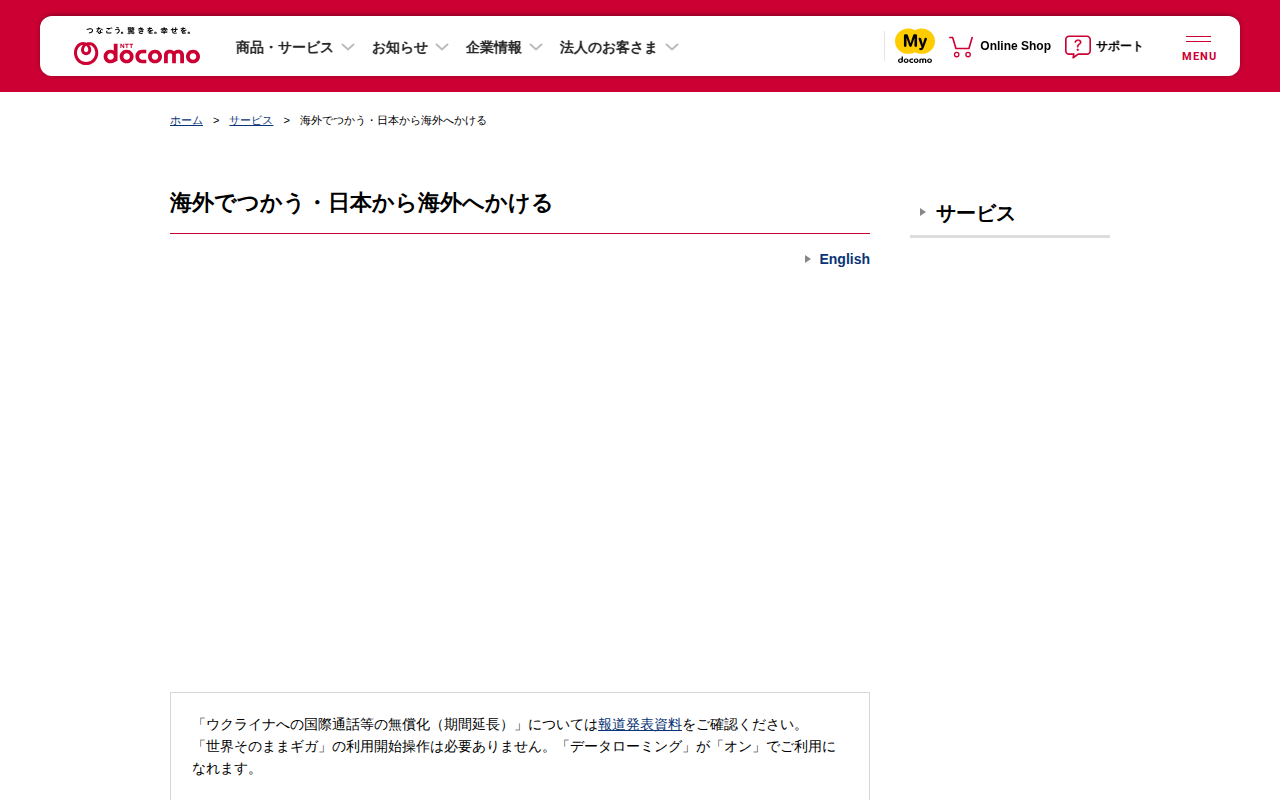
Task: Click the arrow beside the English link
Action: point(808,259)
